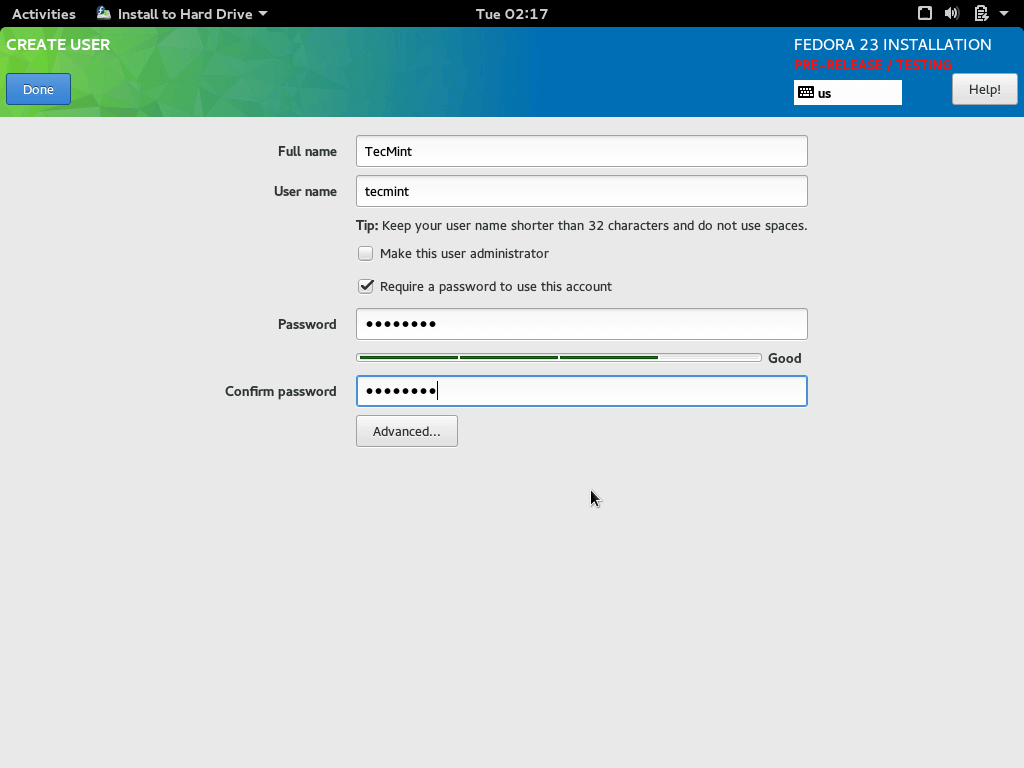Select the Confirm password field
This screenshot has width=1024, height=768.
(581, 391)
